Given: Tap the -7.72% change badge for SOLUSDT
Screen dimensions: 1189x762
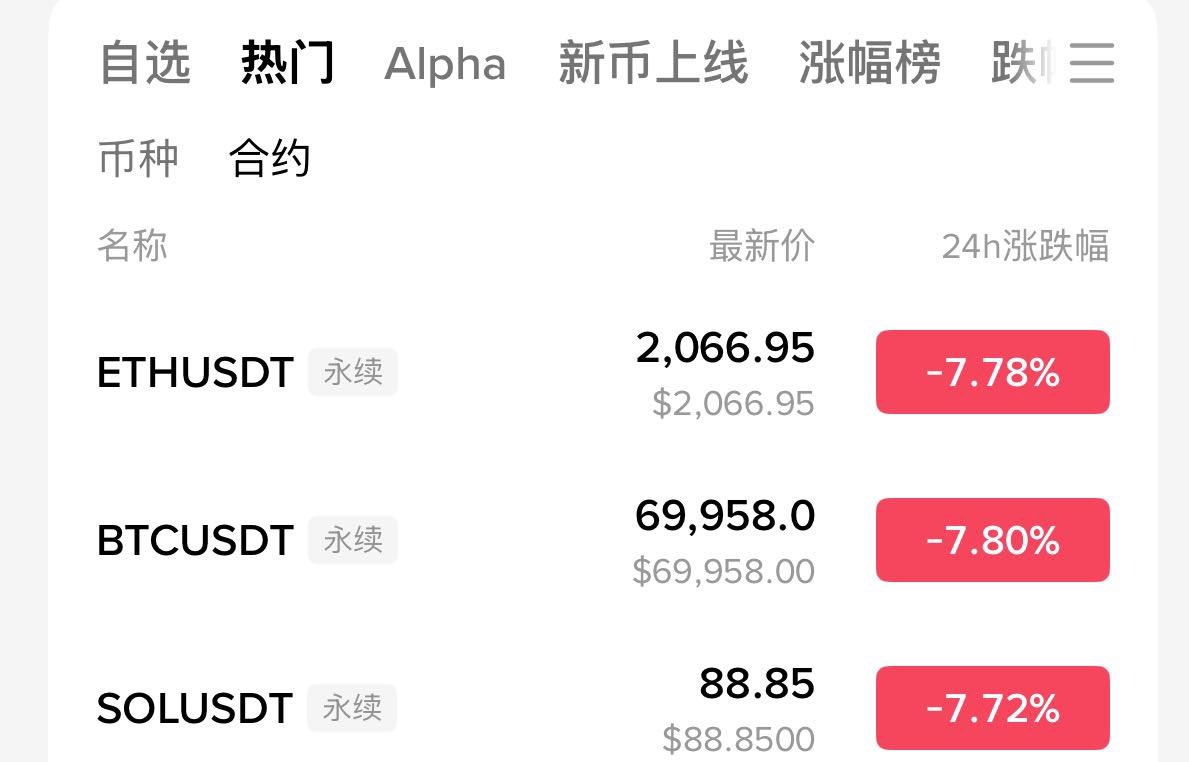Looking at the screenshot, I should click(x=992, y=708).
